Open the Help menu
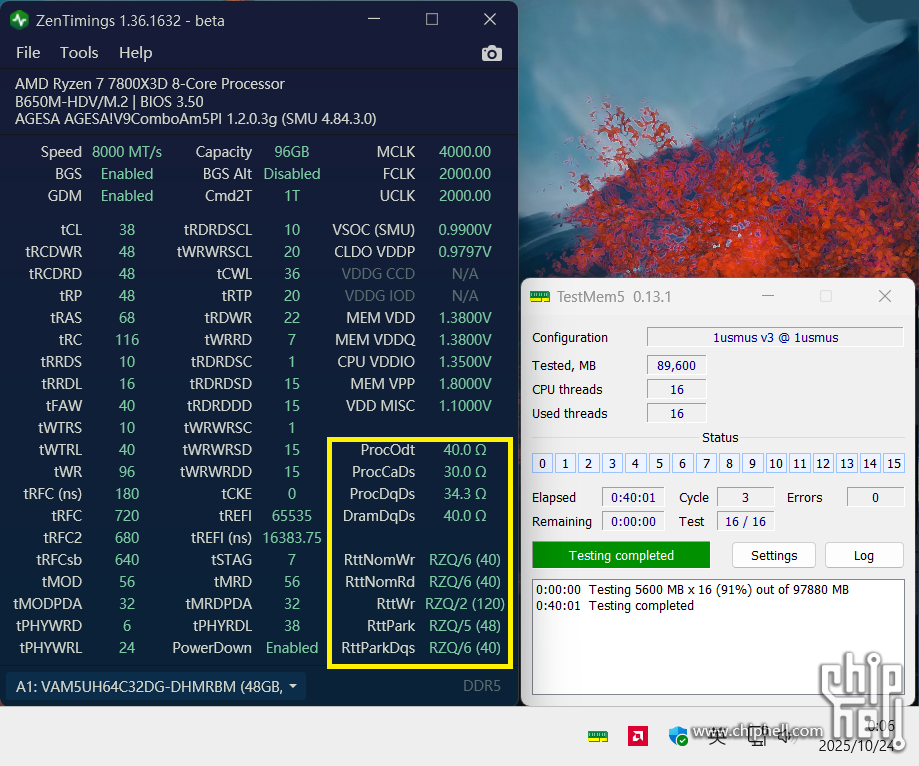919x766 pixels. (135, 53)
